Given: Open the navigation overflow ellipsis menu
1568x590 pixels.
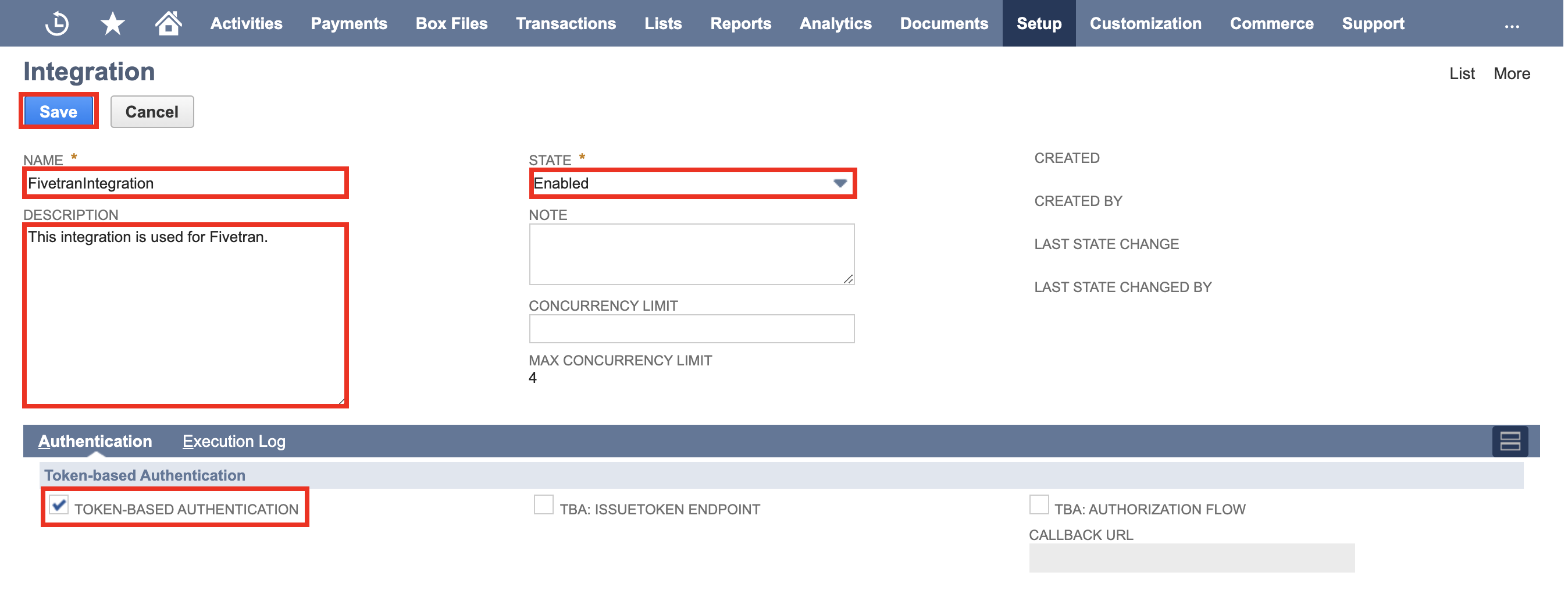Looking at the screenshot, I should click(1512, 26).
